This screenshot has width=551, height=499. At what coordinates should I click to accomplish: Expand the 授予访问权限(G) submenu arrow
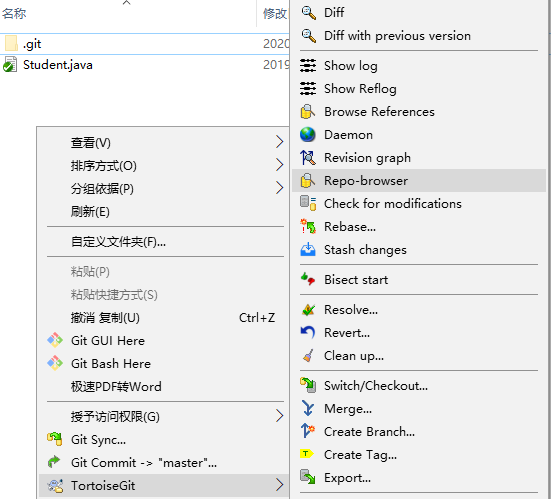[279, 416]
